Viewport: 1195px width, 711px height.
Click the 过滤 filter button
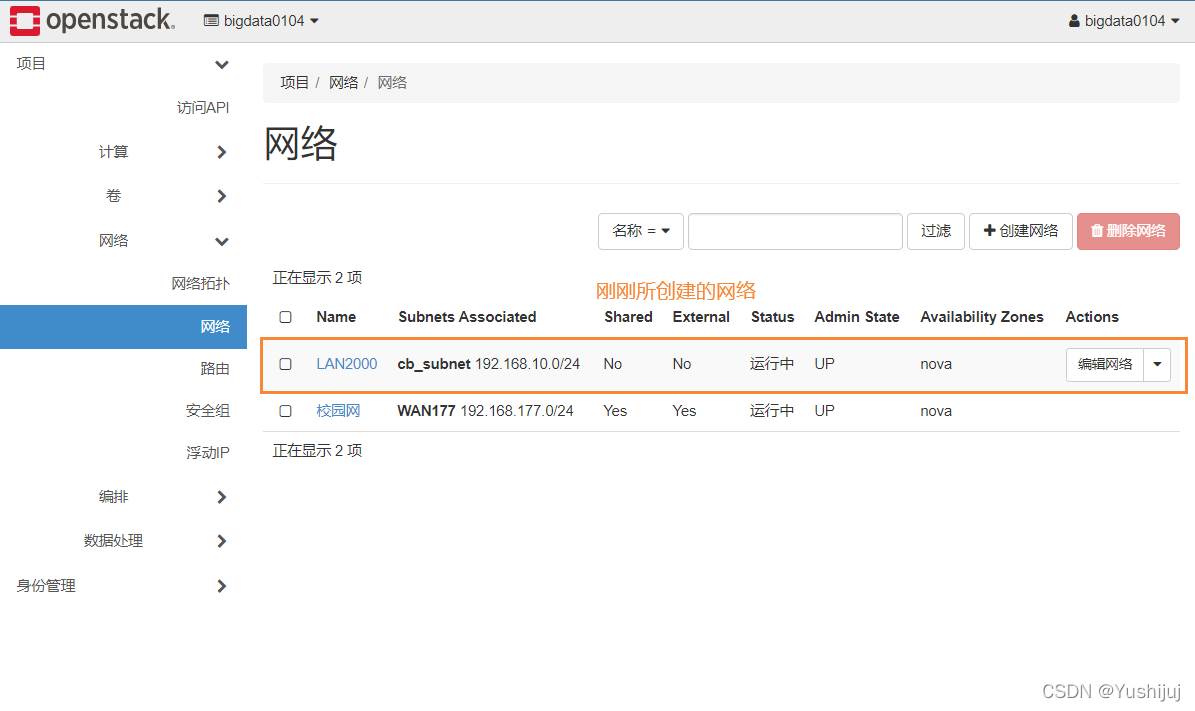coord(936,231)
